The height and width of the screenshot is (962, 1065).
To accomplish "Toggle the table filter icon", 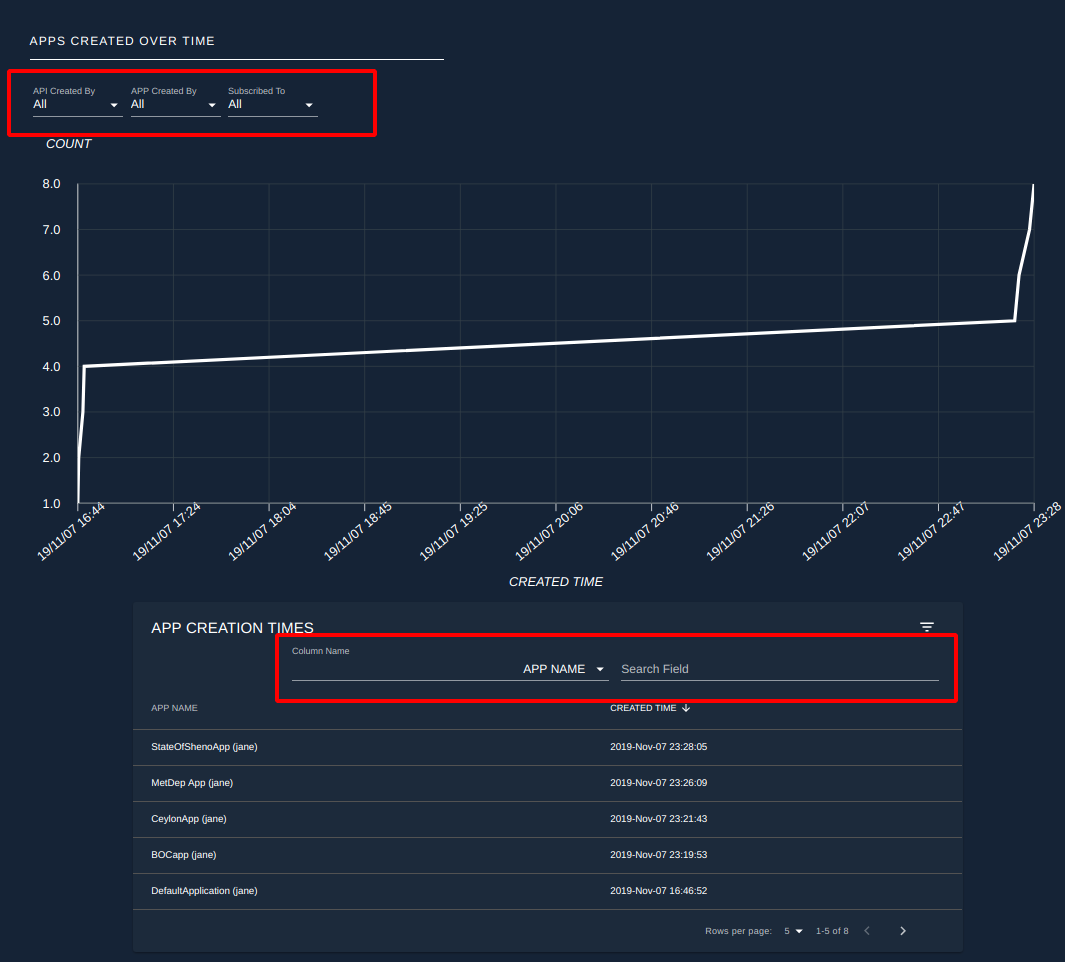I will (x=926, y=626).
